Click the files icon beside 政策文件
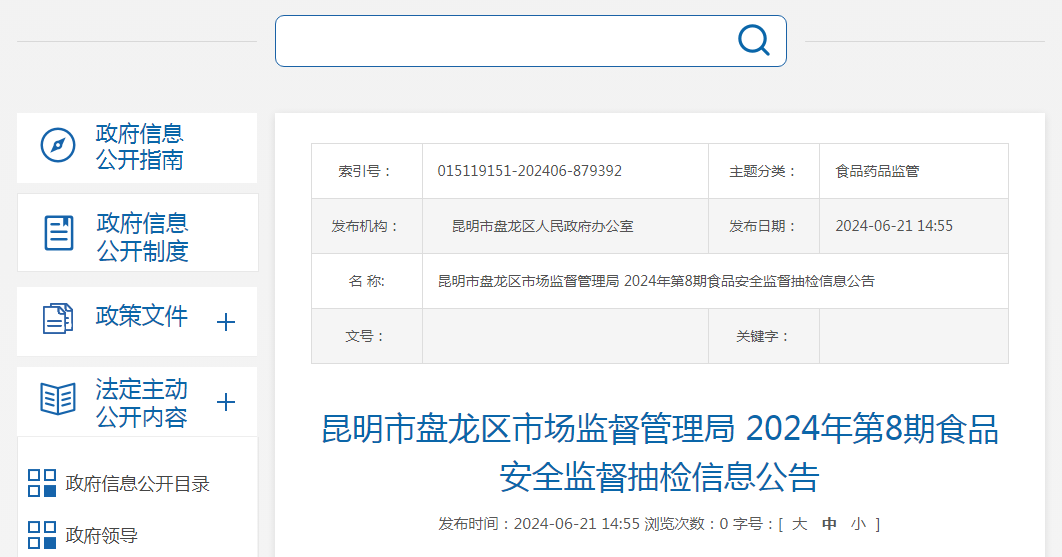Screen dimensions: 1062x557 [58, 318]
